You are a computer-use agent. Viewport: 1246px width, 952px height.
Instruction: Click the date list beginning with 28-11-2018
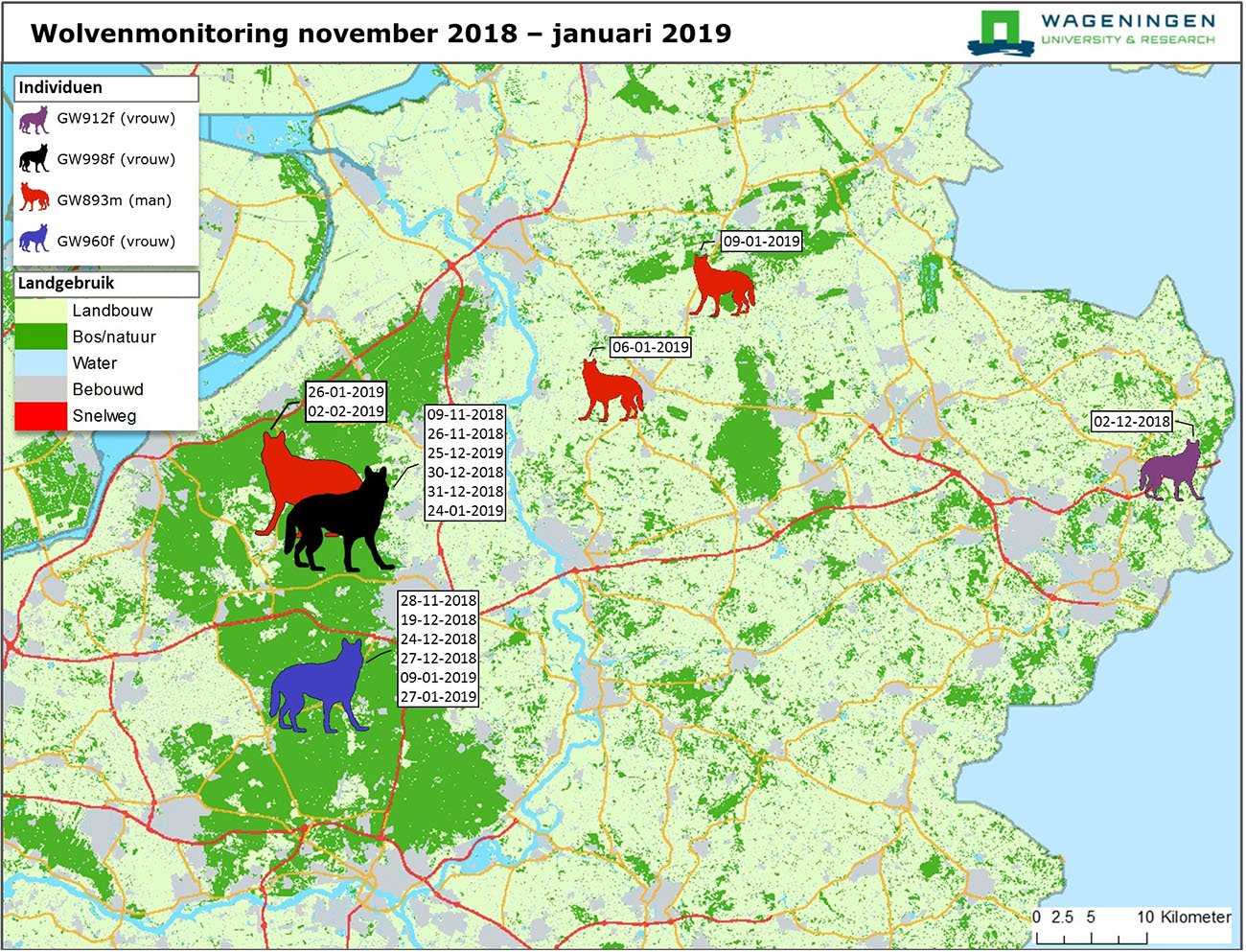[438, 649]
